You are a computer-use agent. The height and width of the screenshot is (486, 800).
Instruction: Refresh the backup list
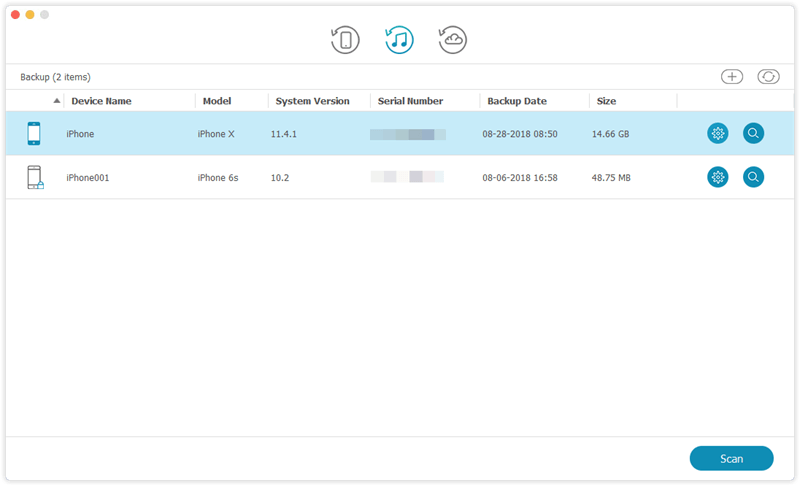[768, 76]
